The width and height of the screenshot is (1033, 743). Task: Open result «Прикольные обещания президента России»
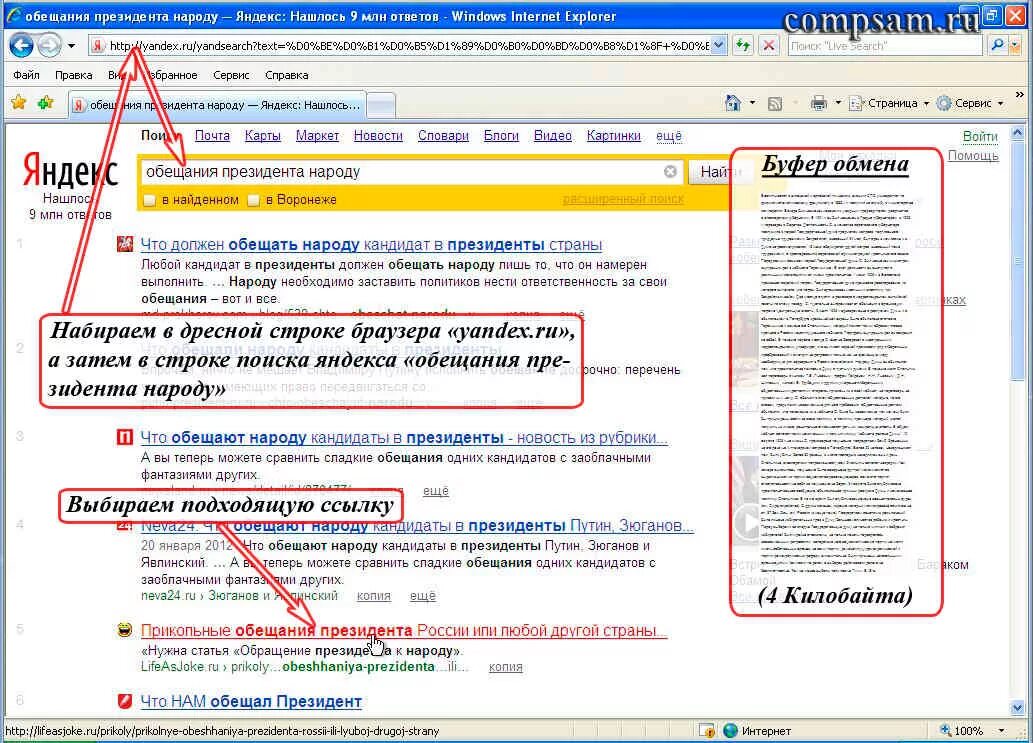(x=404, y=630)
